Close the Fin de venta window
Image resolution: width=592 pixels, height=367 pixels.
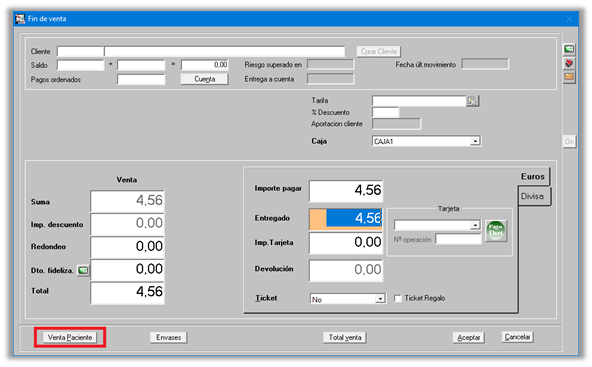(569, 19)
